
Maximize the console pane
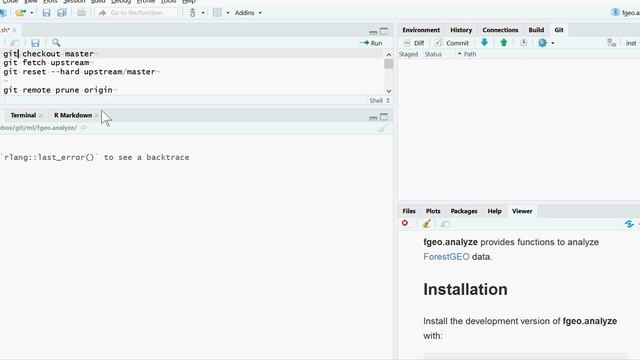click(384, 117)
